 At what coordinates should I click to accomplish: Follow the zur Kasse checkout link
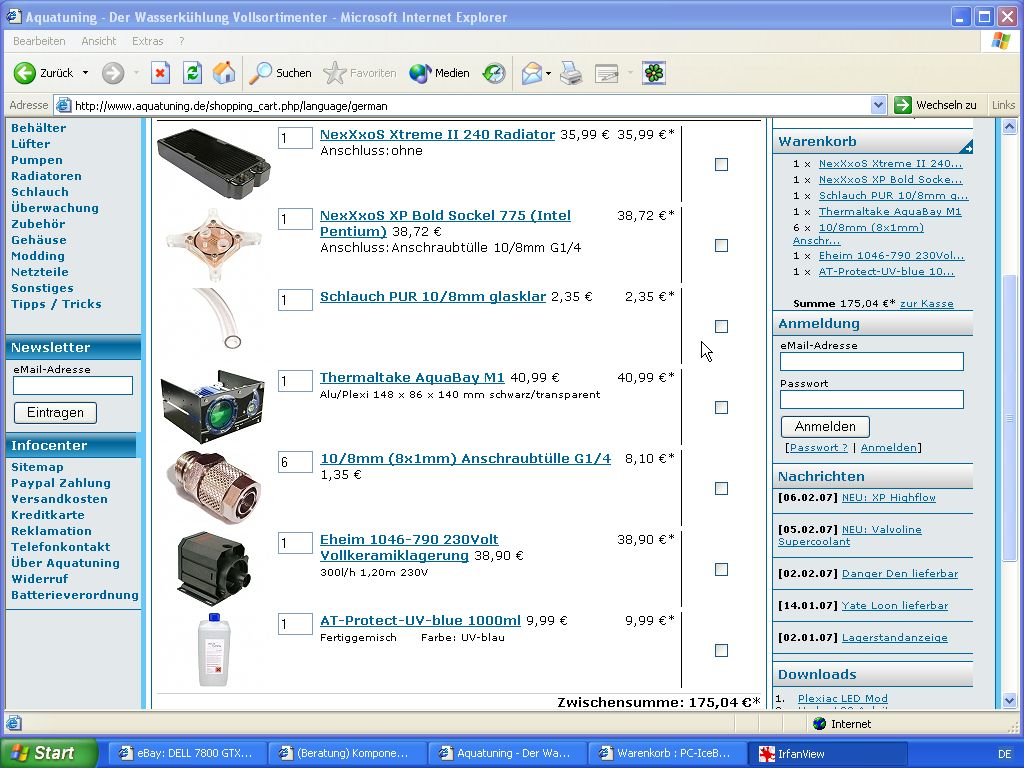click(927, 304)
